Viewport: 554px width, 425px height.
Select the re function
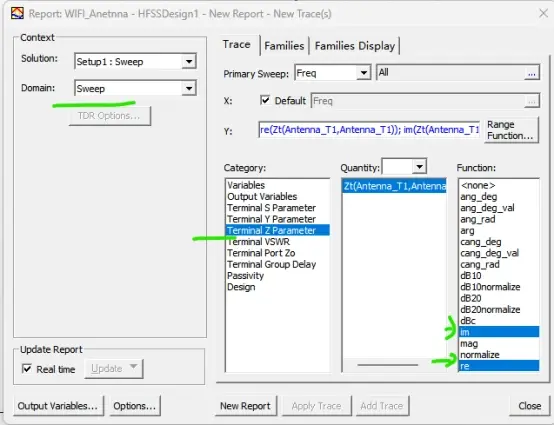(x=499, y=366)
